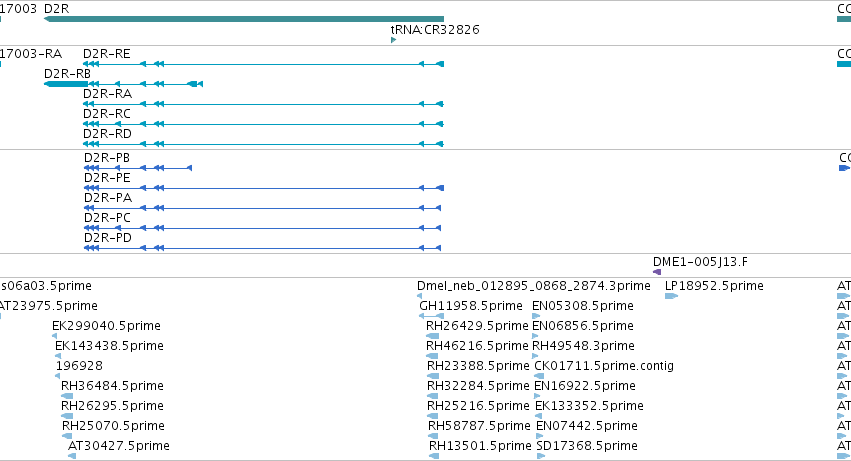Image resolution: width=851 pixels, height=461 pixels.
Task: Click the CK01711.5prime.contig label
Action: (604, 365)
